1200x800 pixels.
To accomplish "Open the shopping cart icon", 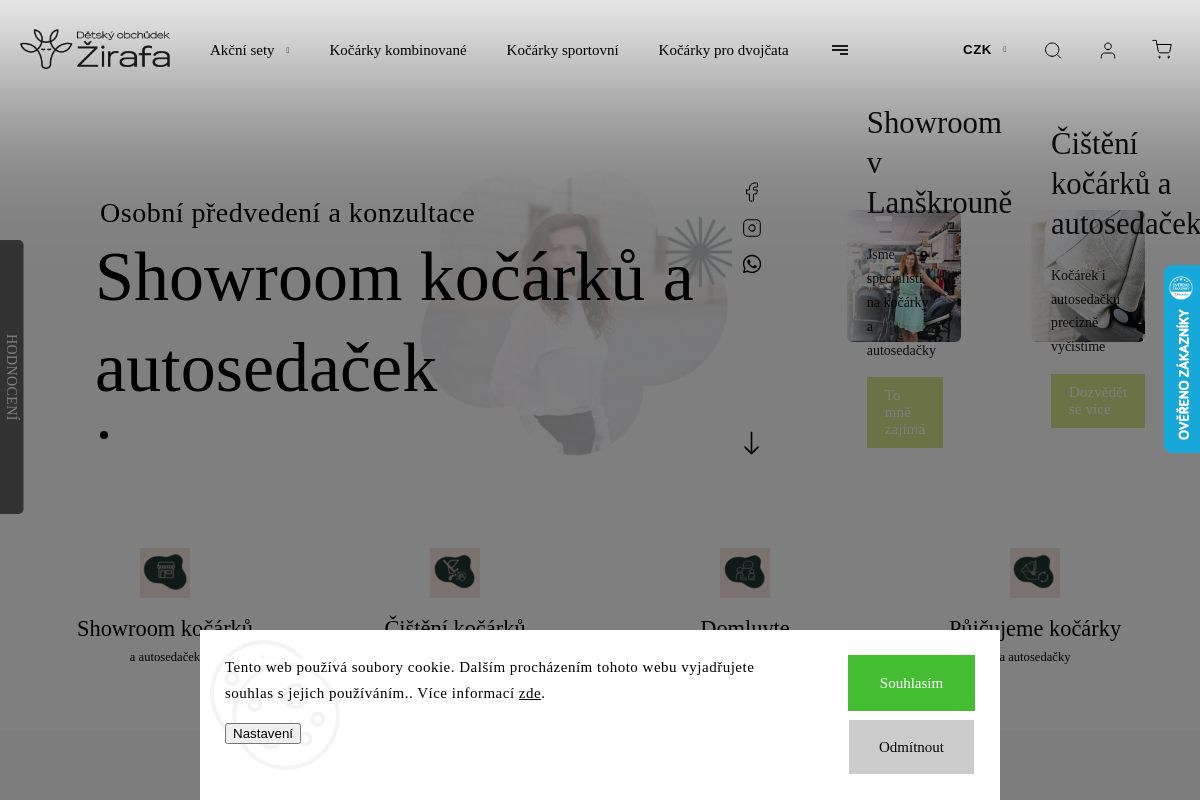I will click(1162, 49).
